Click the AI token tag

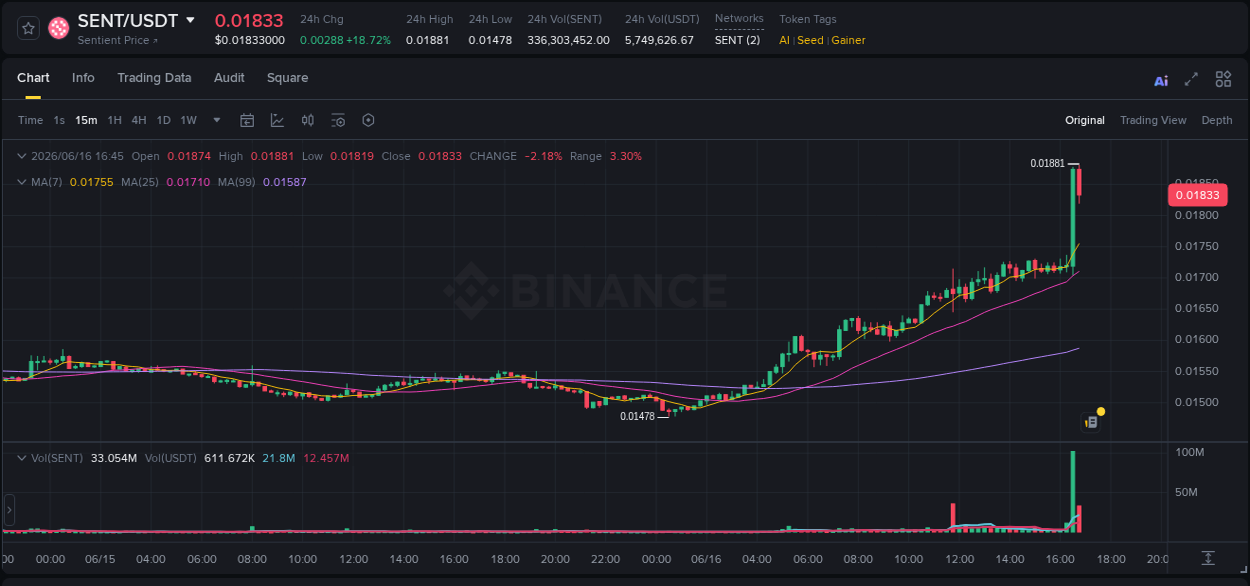[784, 40]
